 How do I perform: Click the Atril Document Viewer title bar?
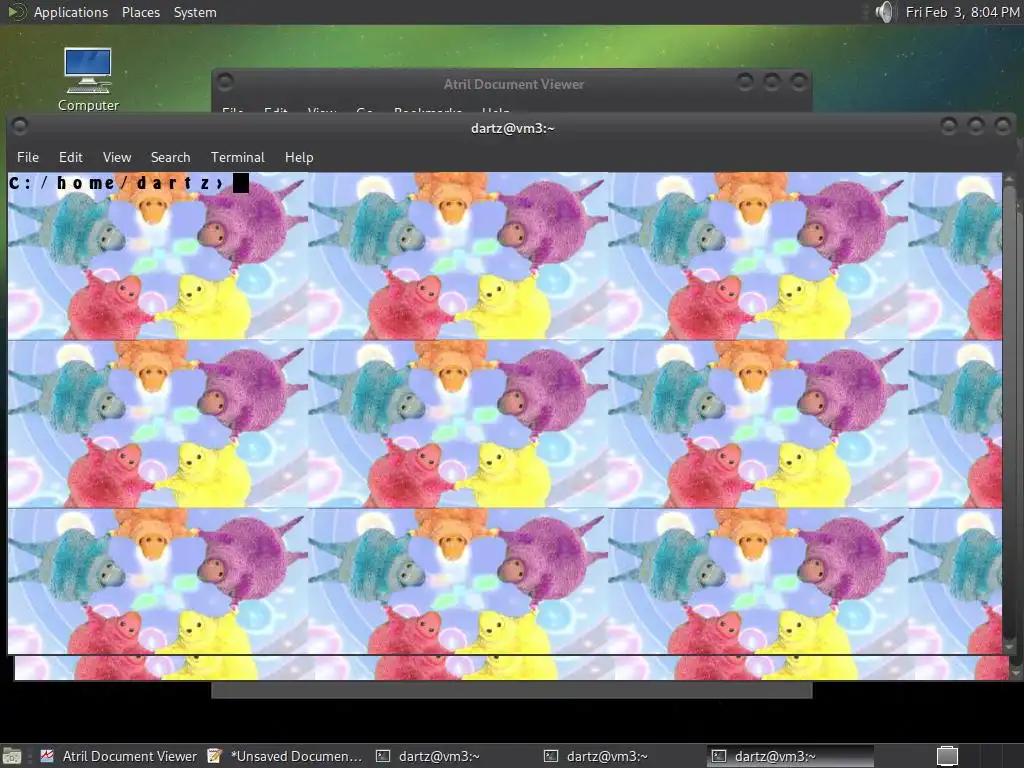(513, 84)
